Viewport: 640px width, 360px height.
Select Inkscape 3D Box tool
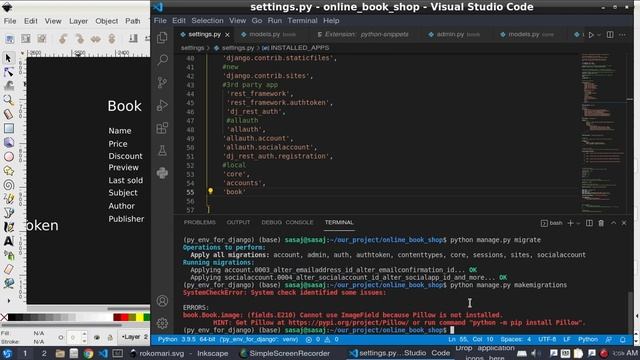click(8, 142)
